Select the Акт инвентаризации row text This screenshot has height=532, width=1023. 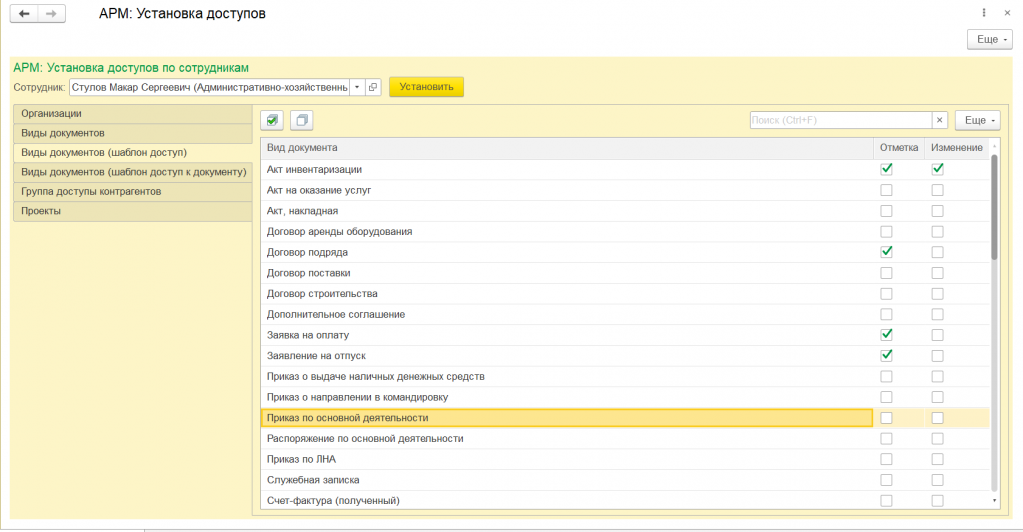tap(314, 170)
